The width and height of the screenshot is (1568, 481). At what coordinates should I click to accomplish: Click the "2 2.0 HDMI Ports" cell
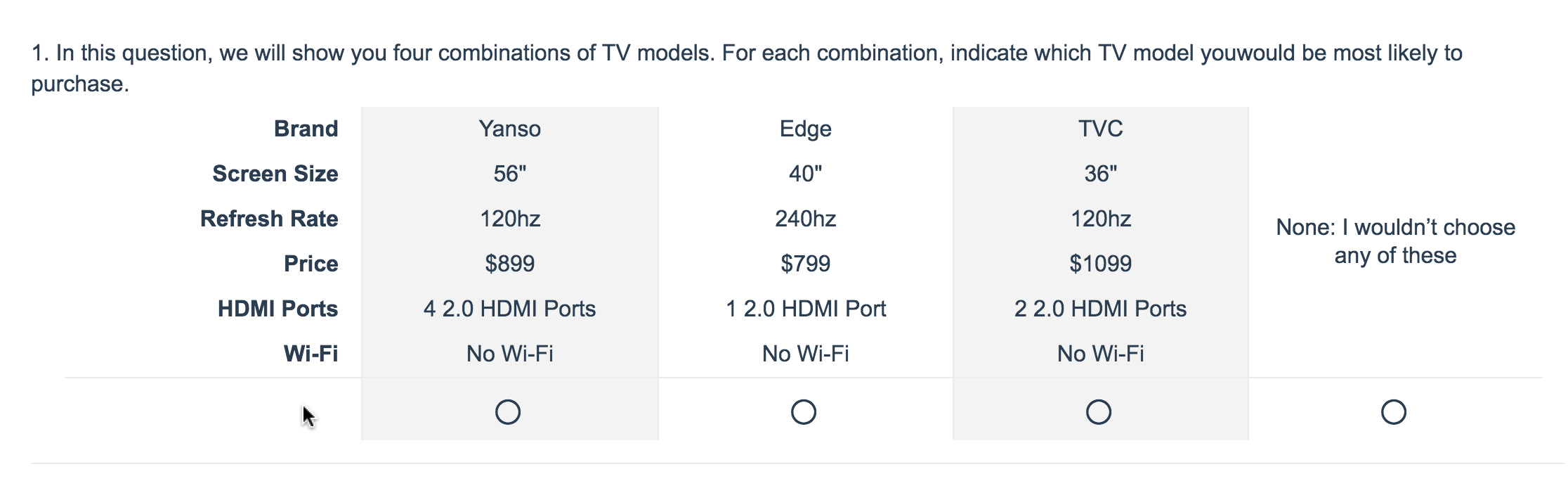(x=1100, y=309)
